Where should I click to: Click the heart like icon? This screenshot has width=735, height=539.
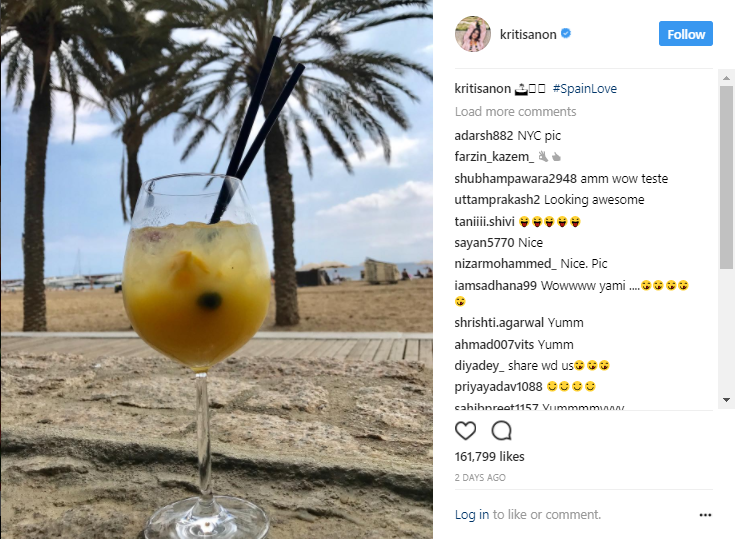(x=465, y=430)
